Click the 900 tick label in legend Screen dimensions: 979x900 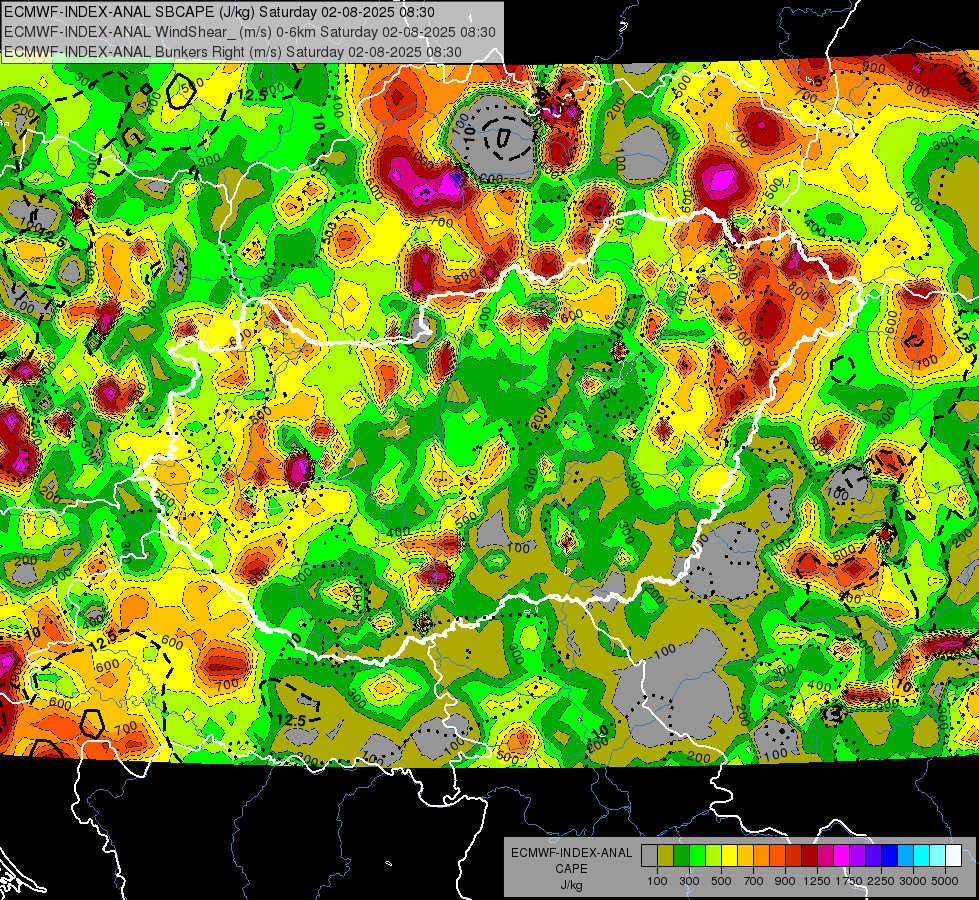point(785,881)
